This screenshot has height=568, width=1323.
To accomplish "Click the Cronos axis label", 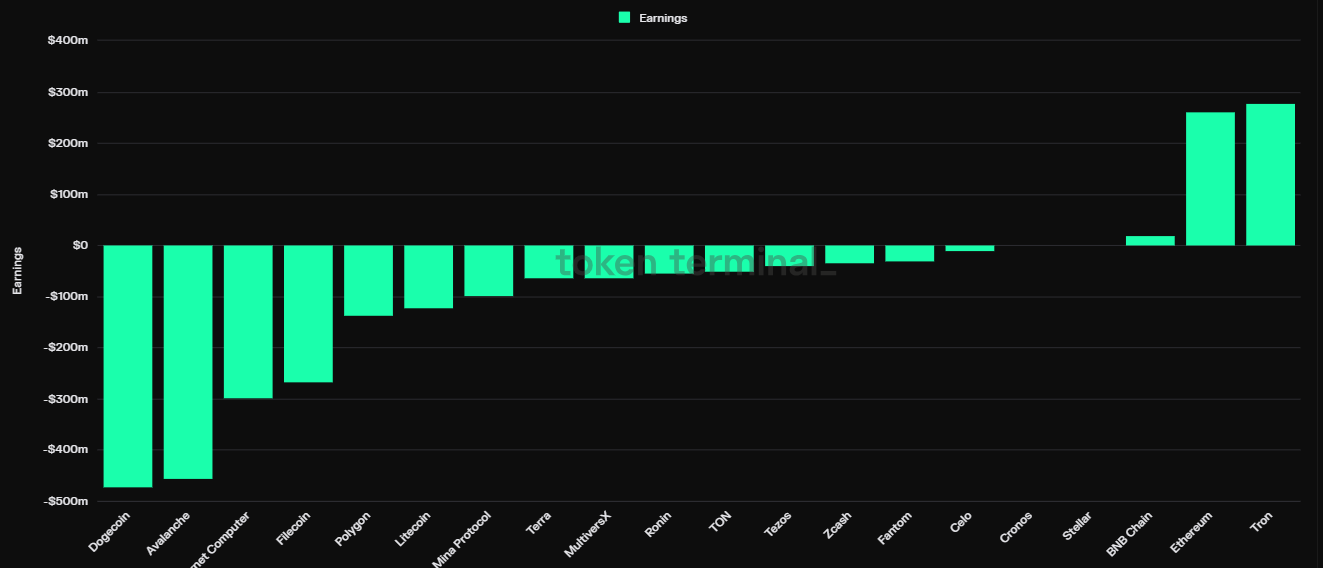I will point(1016,527).
